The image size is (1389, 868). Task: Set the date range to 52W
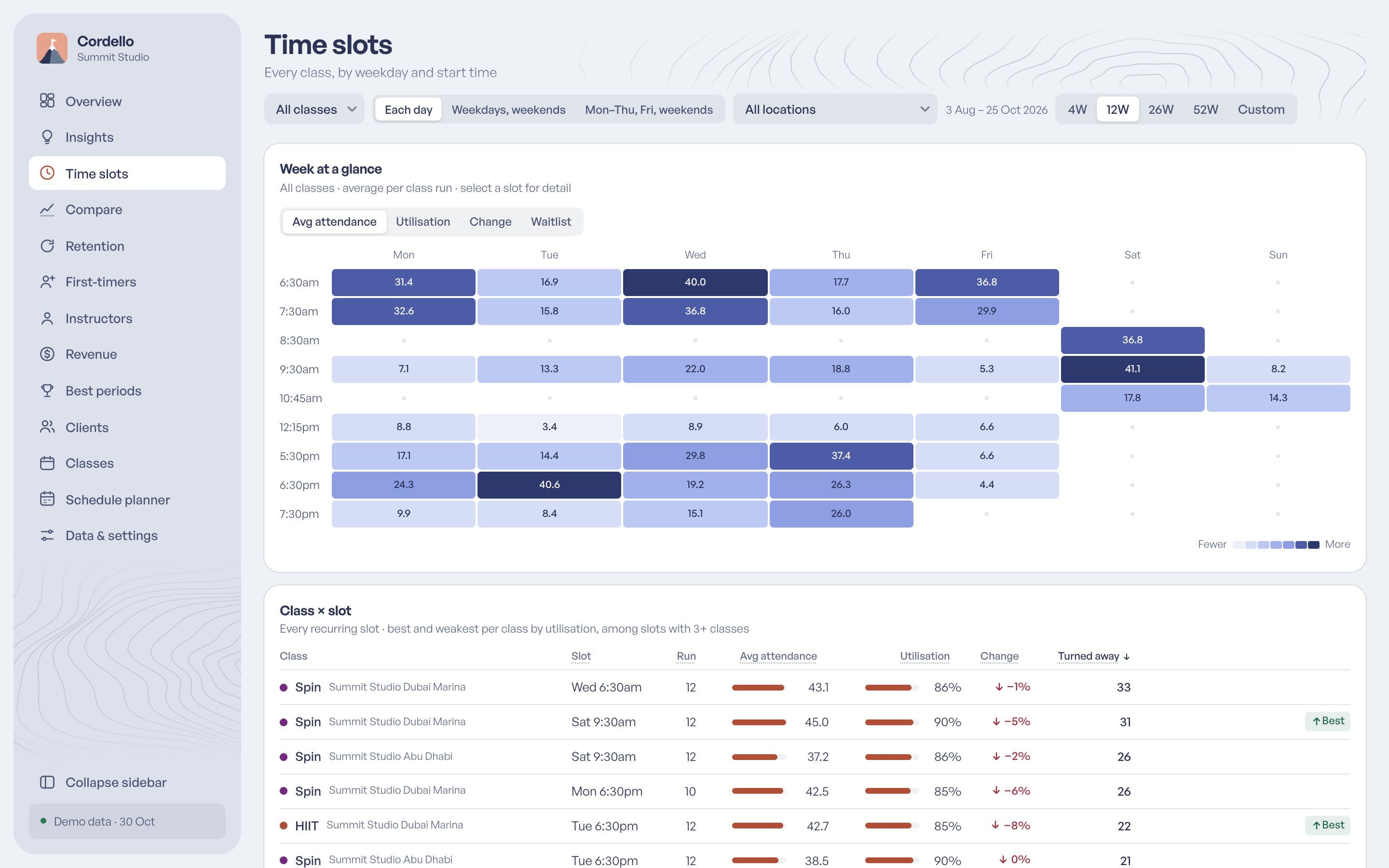click(x=1205, y=109)
